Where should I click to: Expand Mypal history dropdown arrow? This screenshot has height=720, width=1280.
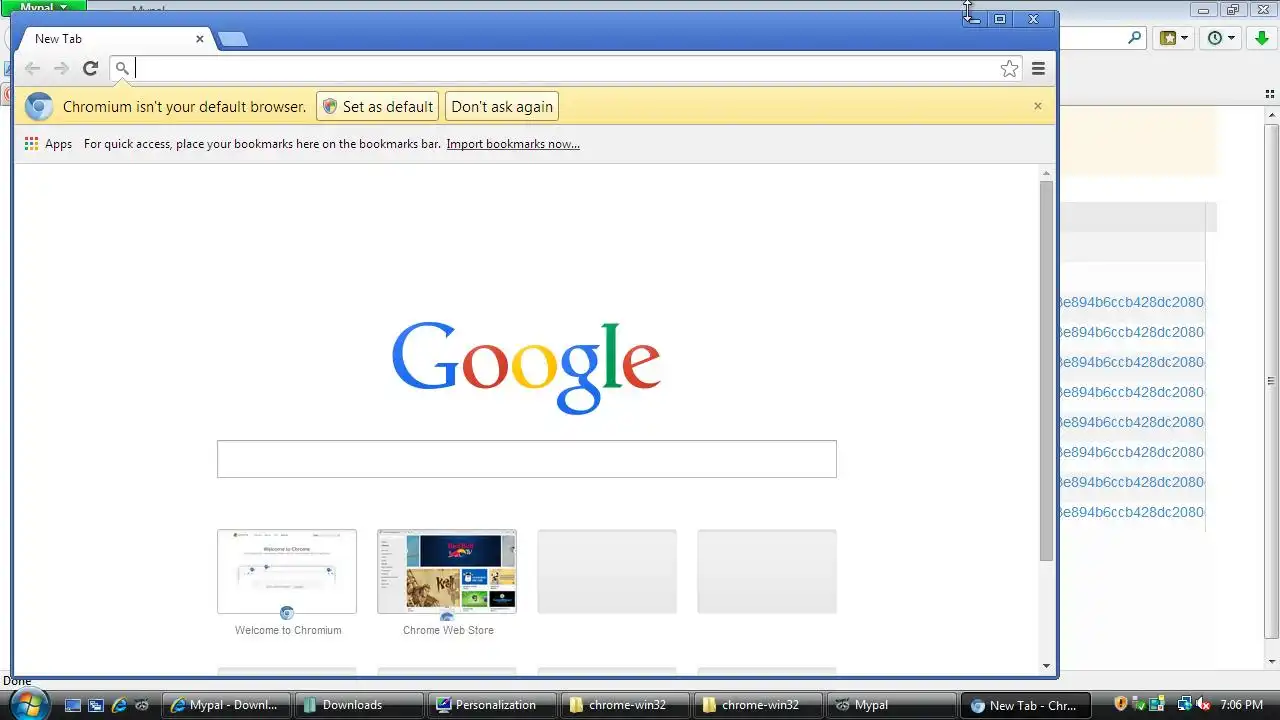[x=1232, y=38]
